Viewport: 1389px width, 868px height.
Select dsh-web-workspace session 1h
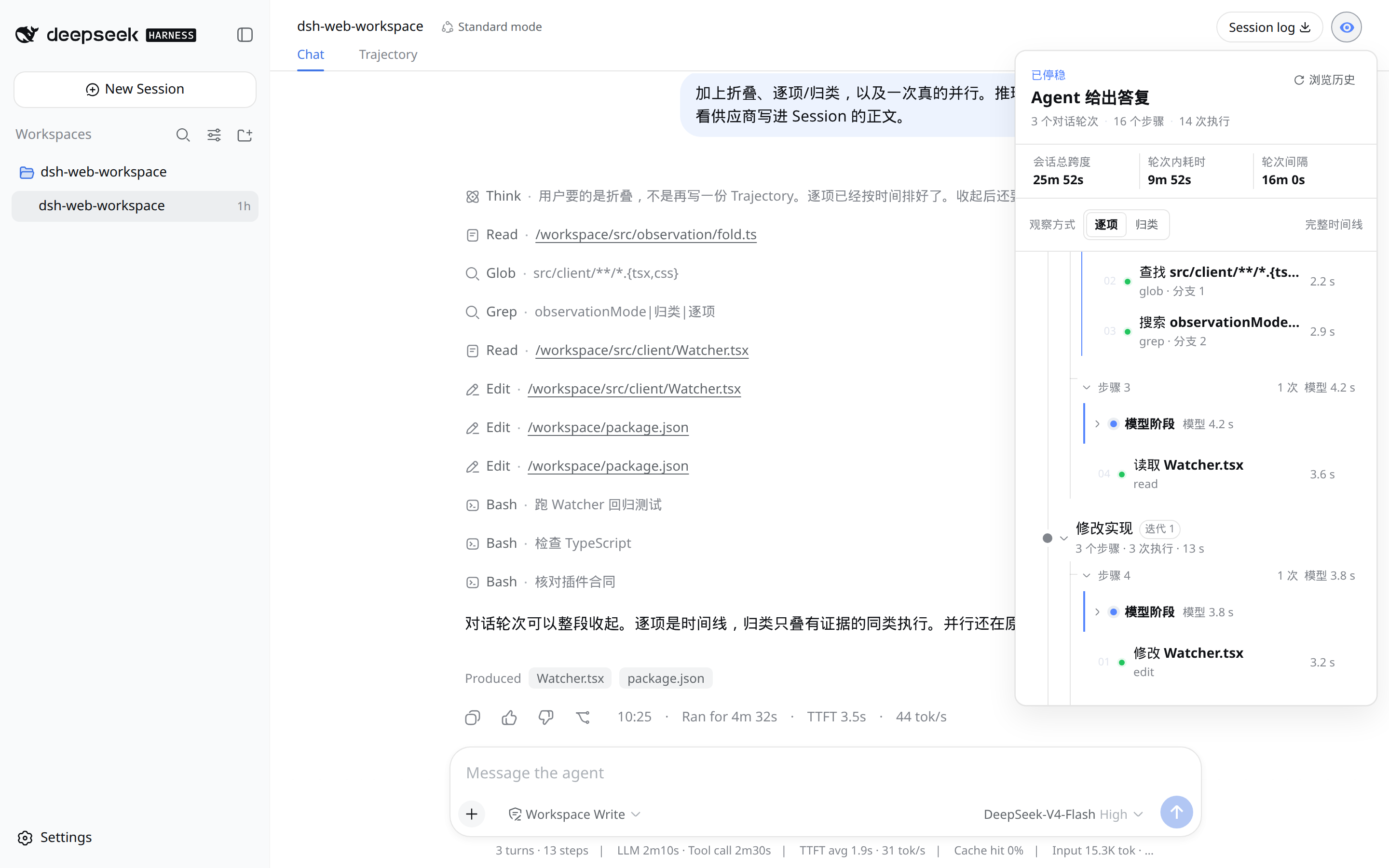(x=135, y=206)
